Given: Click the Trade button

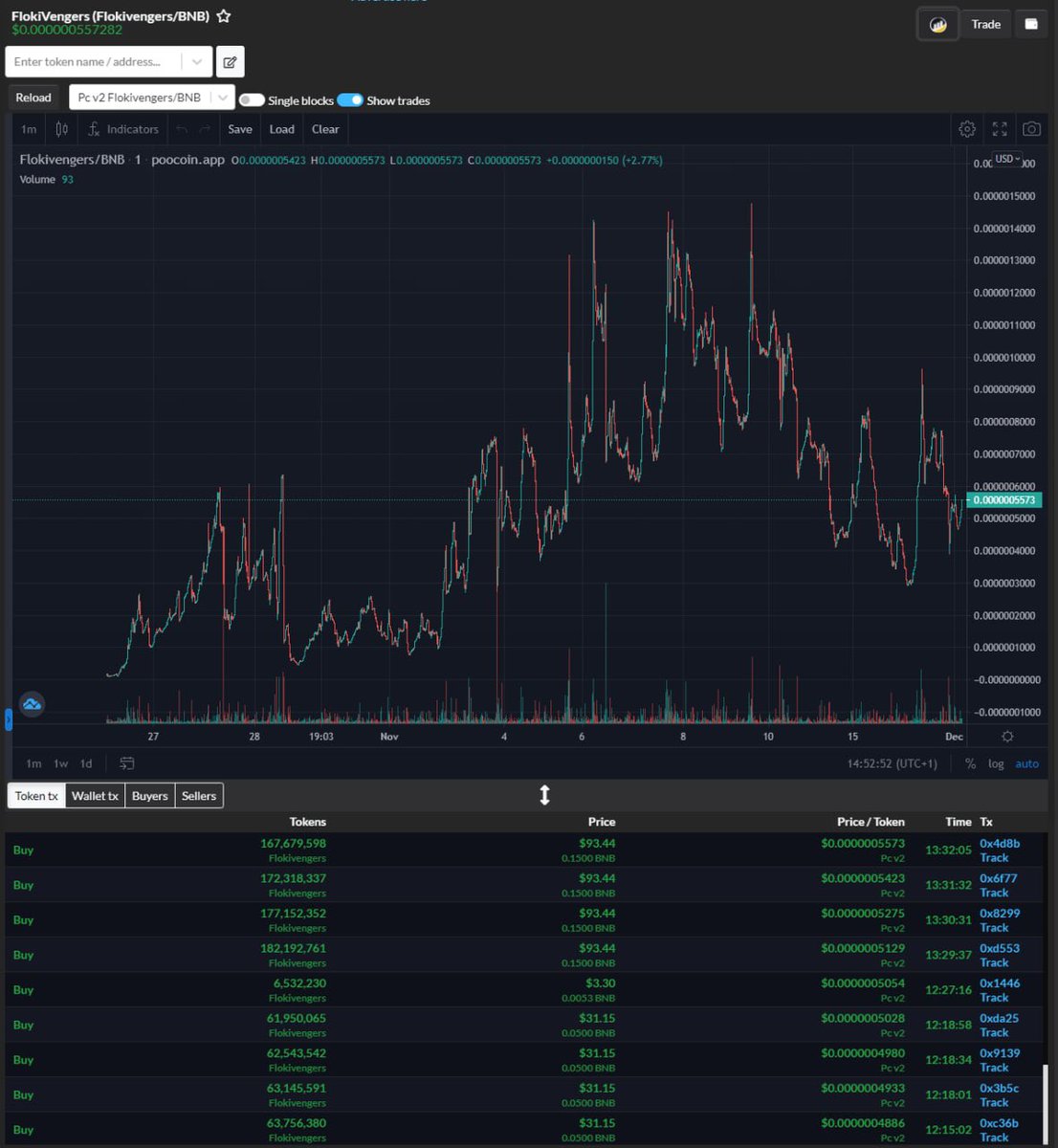Looking at the screenshot, I should pos(985,25).
